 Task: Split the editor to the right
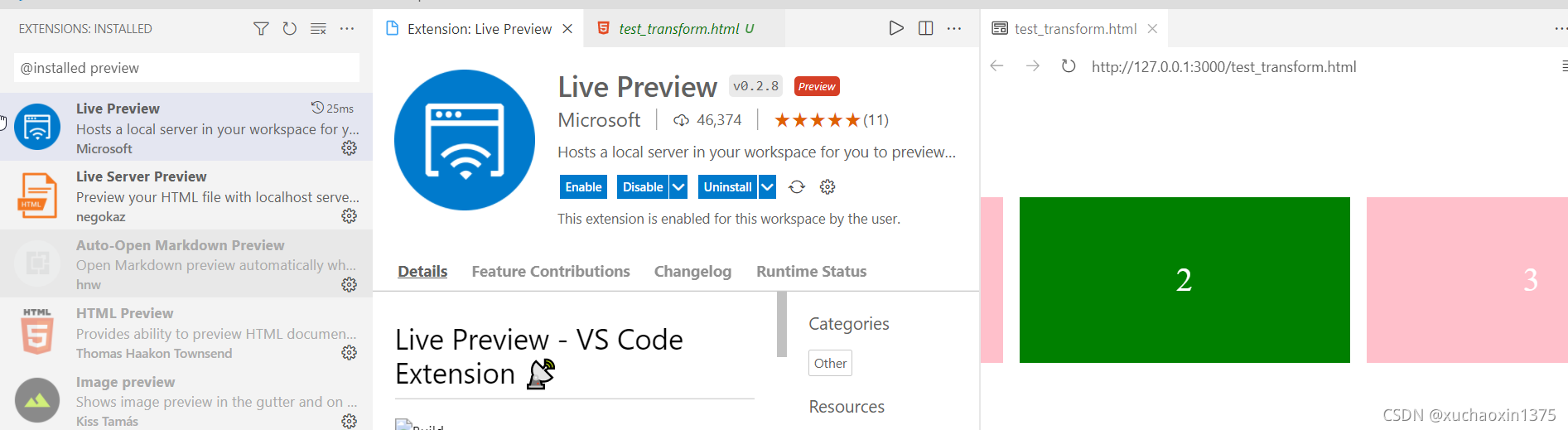[x=926, y=28]
